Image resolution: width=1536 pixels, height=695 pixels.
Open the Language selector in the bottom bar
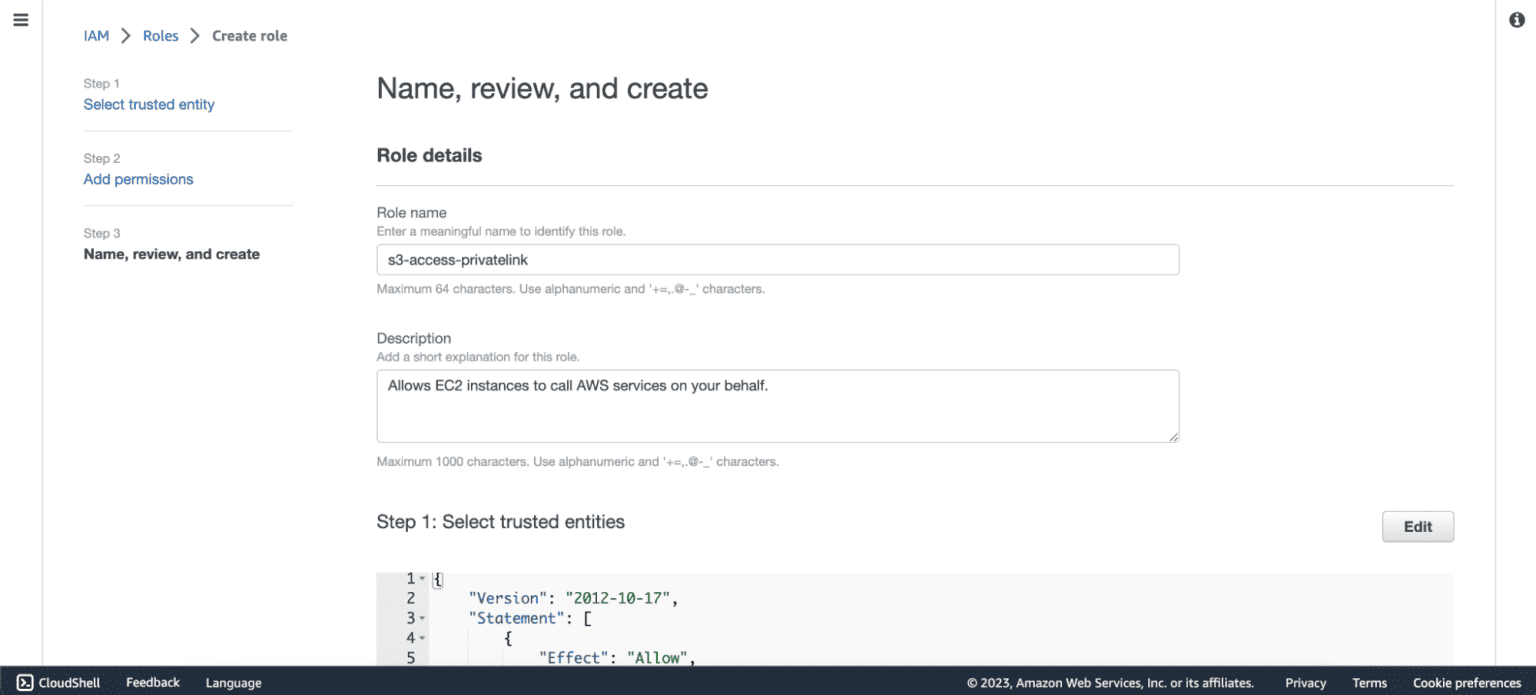click(x=232, y=683)
